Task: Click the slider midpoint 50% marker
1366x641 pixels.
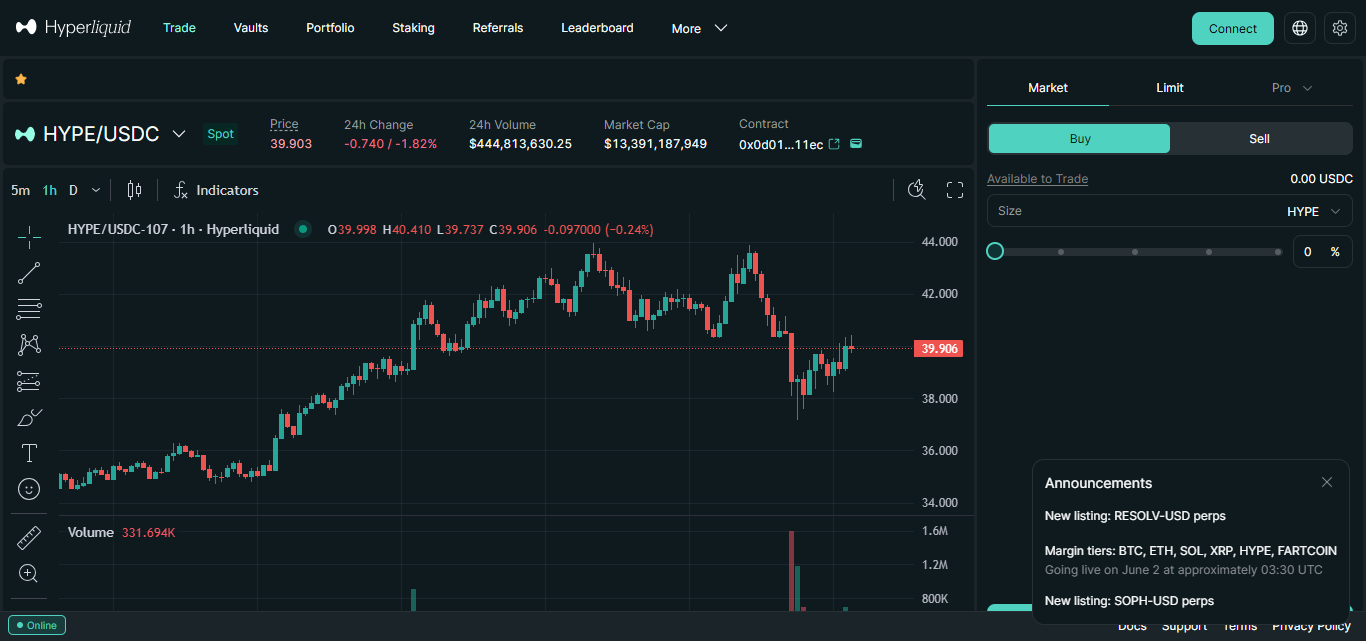Action: point(1135,252)
